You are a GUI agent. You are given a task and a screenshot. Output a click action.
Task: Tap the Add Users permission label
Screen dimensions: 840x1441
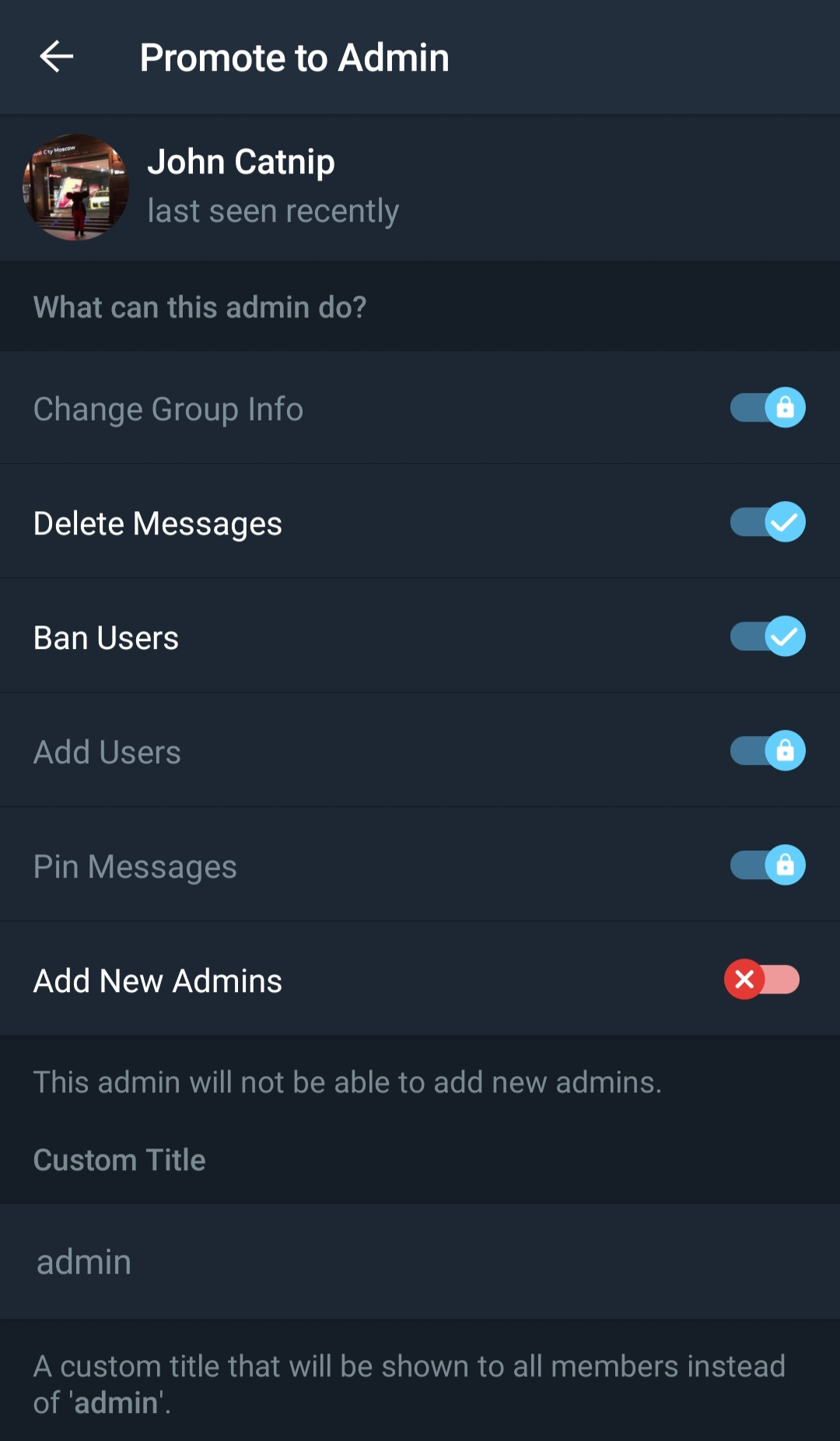click(x=107, y=752)
